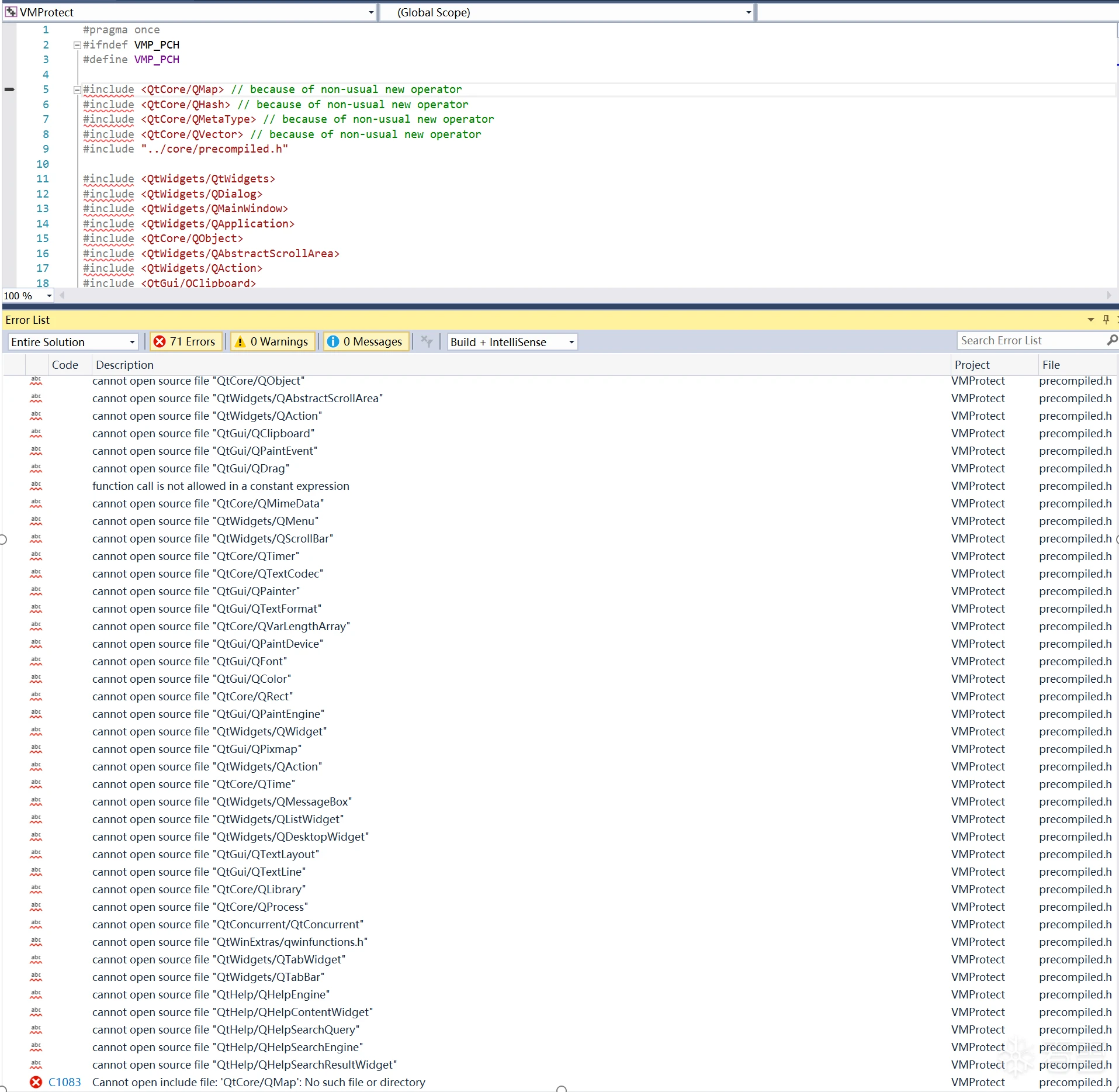1119x1092 pixels.
Task: Pin the Error List panel with pushpin icon
Action: click(x=1106, y=320)
